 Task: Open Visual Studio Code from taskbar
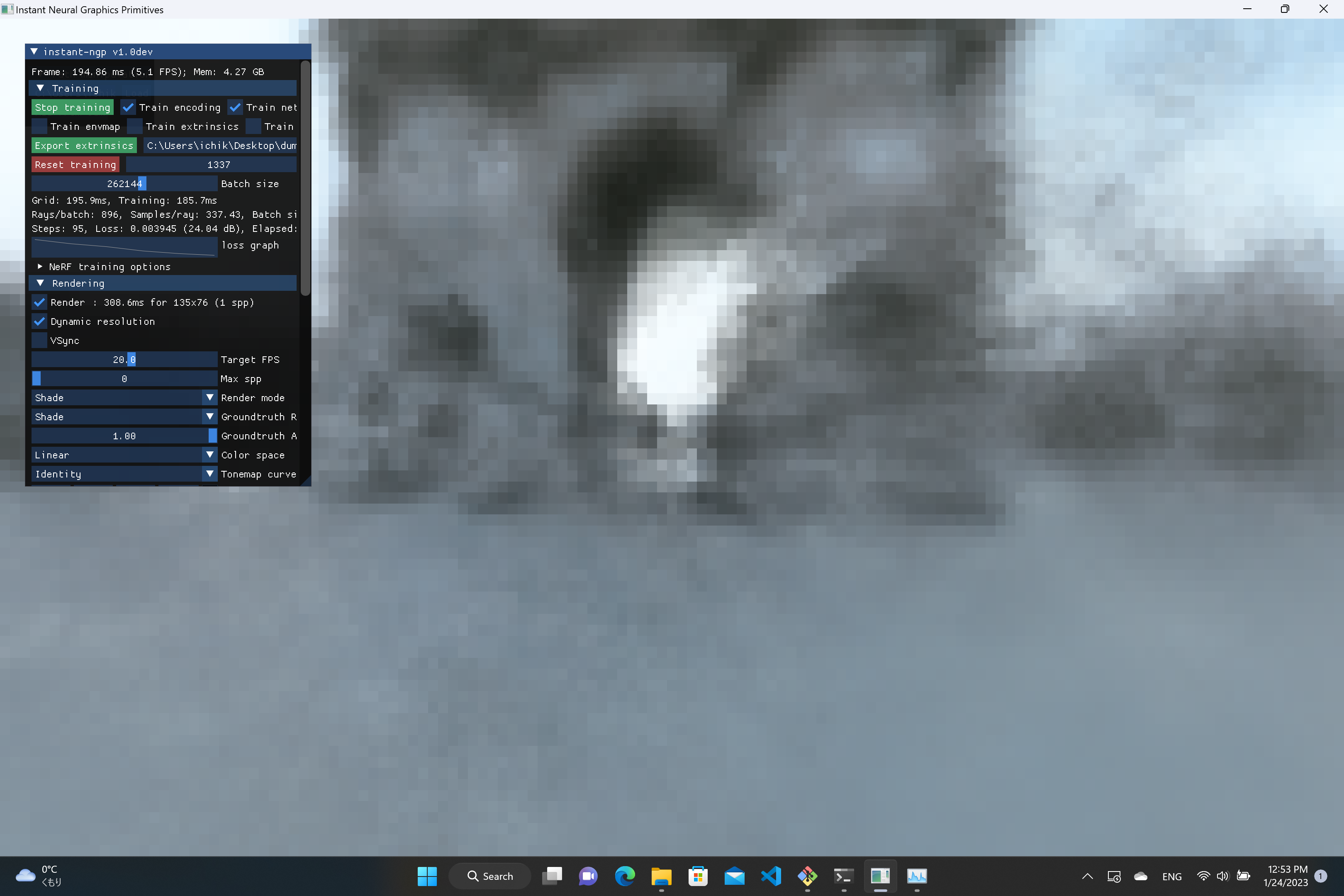[x=771, y=875]
